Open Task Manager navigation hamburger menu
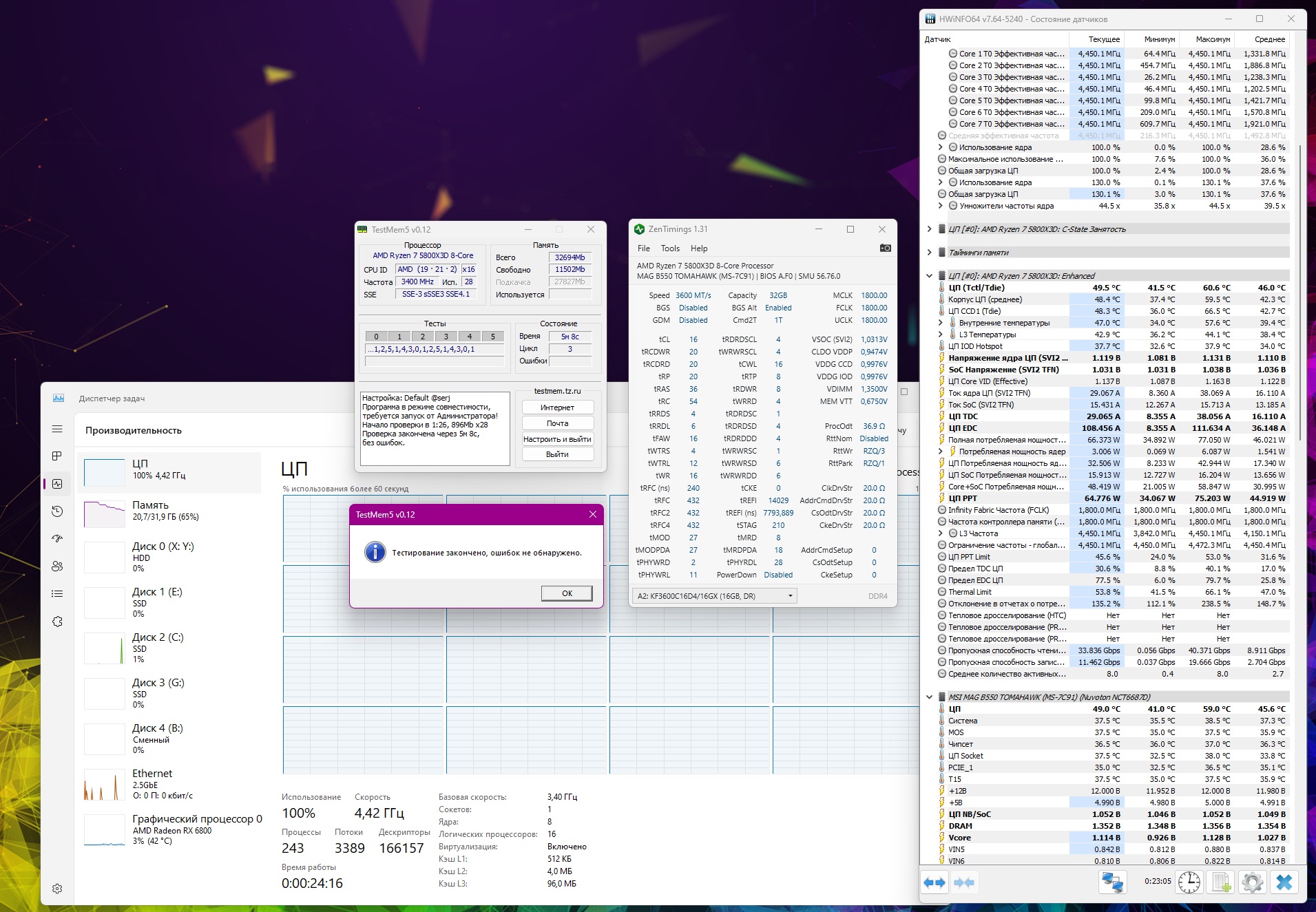Viewport: 1316px width, 912px height. point(57,429)
